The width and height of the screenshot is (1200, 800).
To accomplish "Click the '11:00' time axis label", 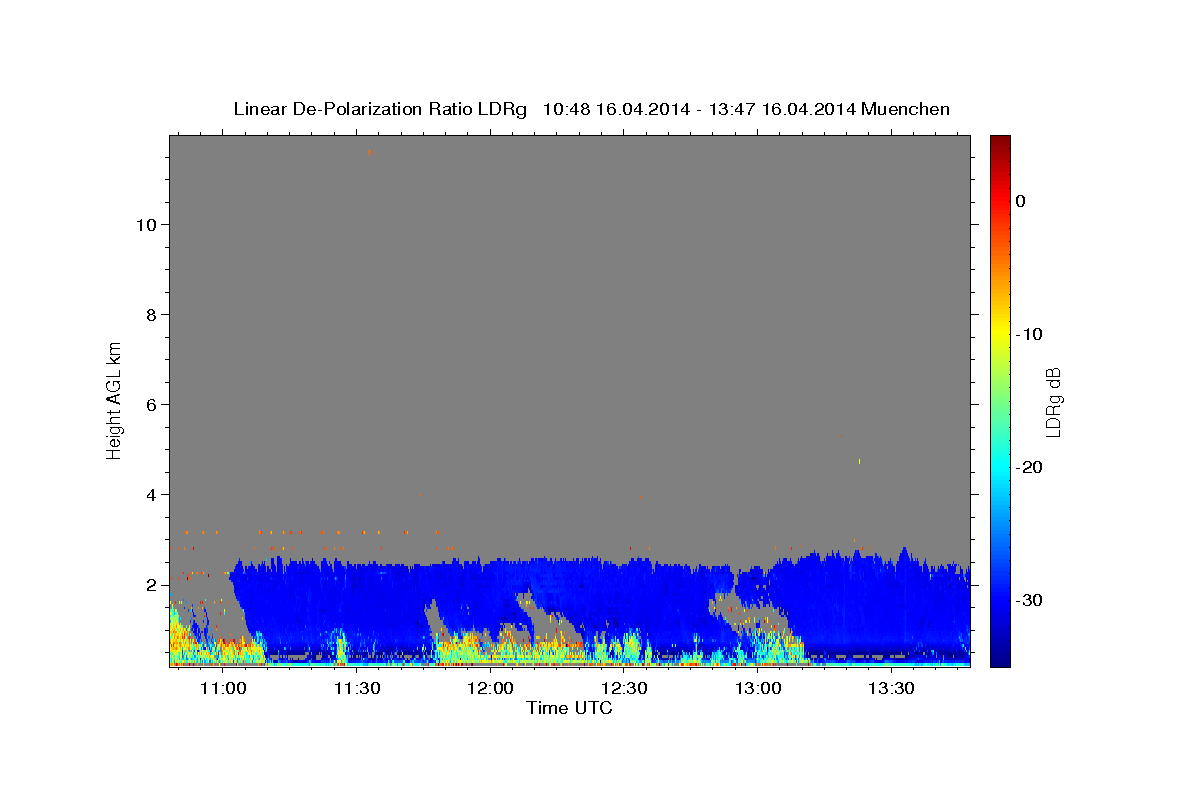I will point(223,688).
